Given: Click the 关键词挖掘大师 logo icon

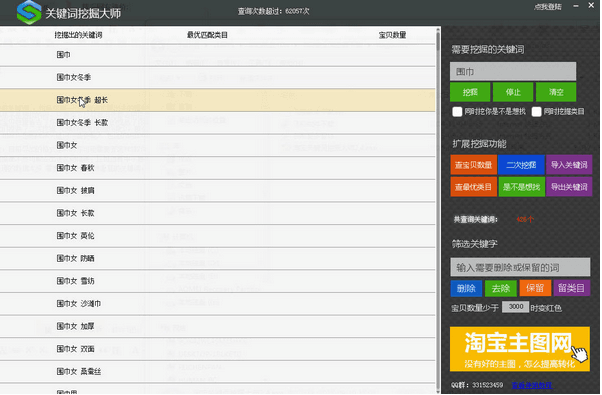Looking at the screenshot, I should [29, 12].
